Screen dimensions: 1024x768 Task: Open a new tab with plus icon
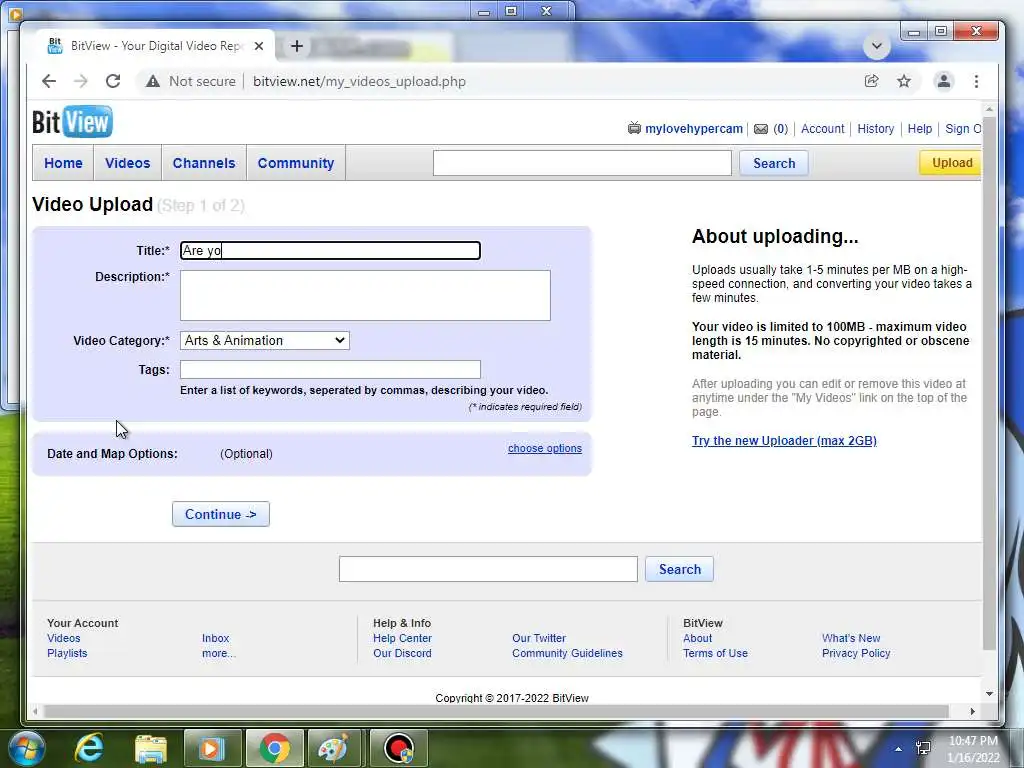point(296,46)
